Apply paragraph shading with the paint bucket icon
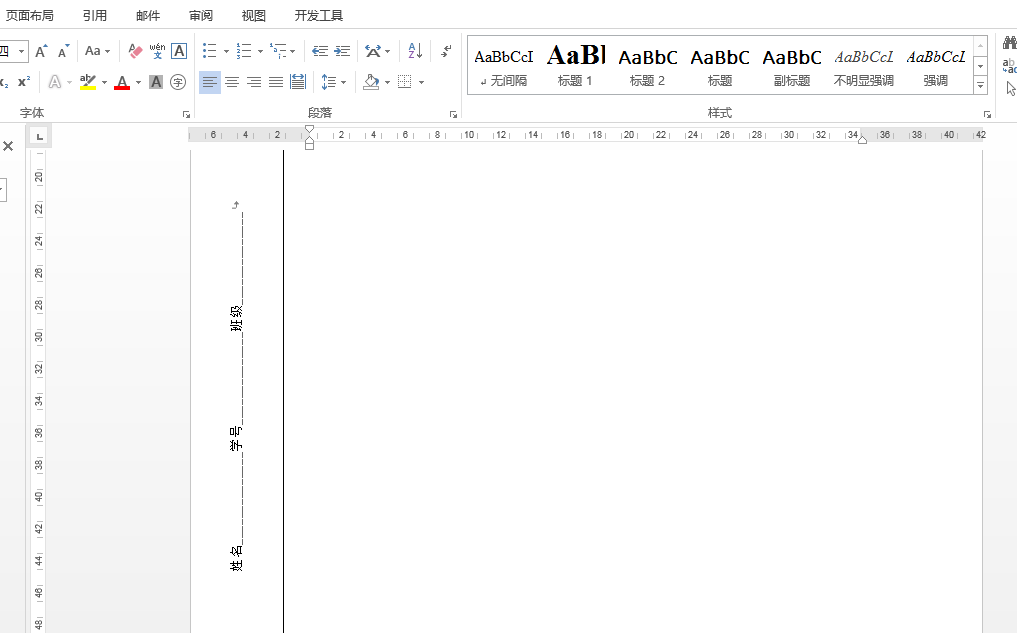The height and width of the screenshot is (633, 1017). tap(371, 82)
